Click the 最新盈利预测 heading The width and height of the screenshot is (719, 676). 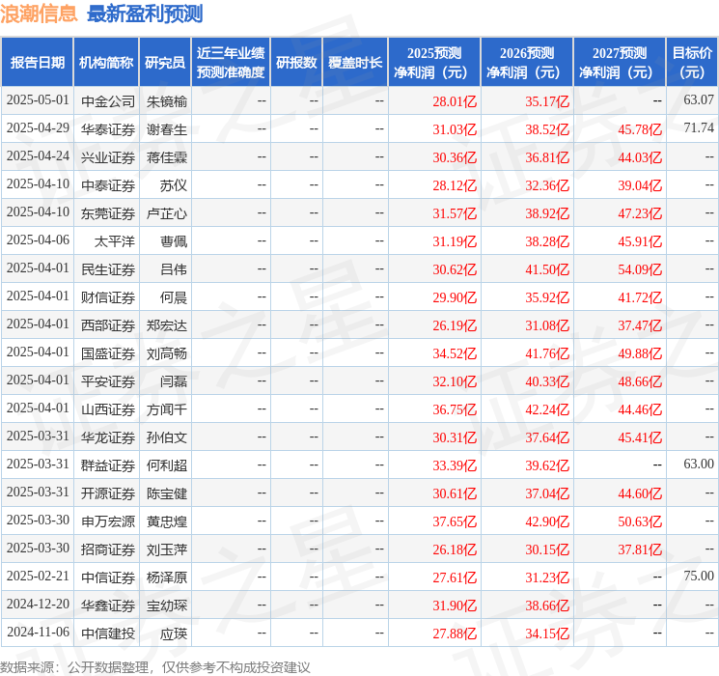tap(145, 14)
